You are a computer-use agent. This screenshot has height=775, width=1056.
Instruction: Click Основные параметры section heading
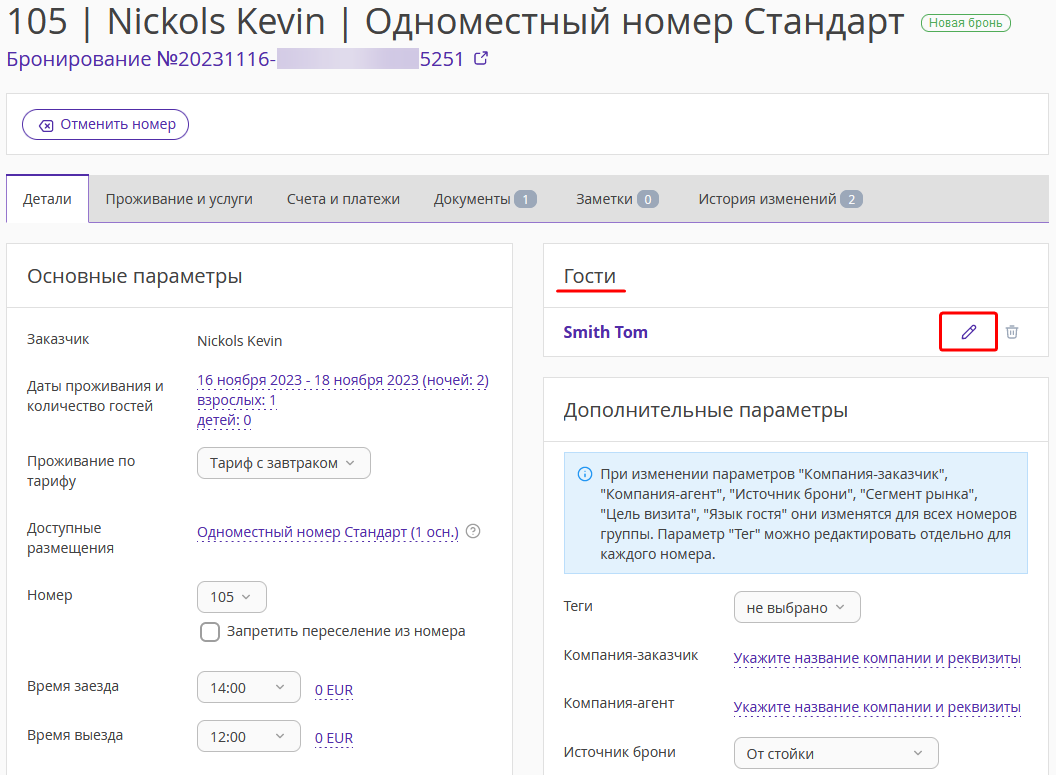click(135, 276)
